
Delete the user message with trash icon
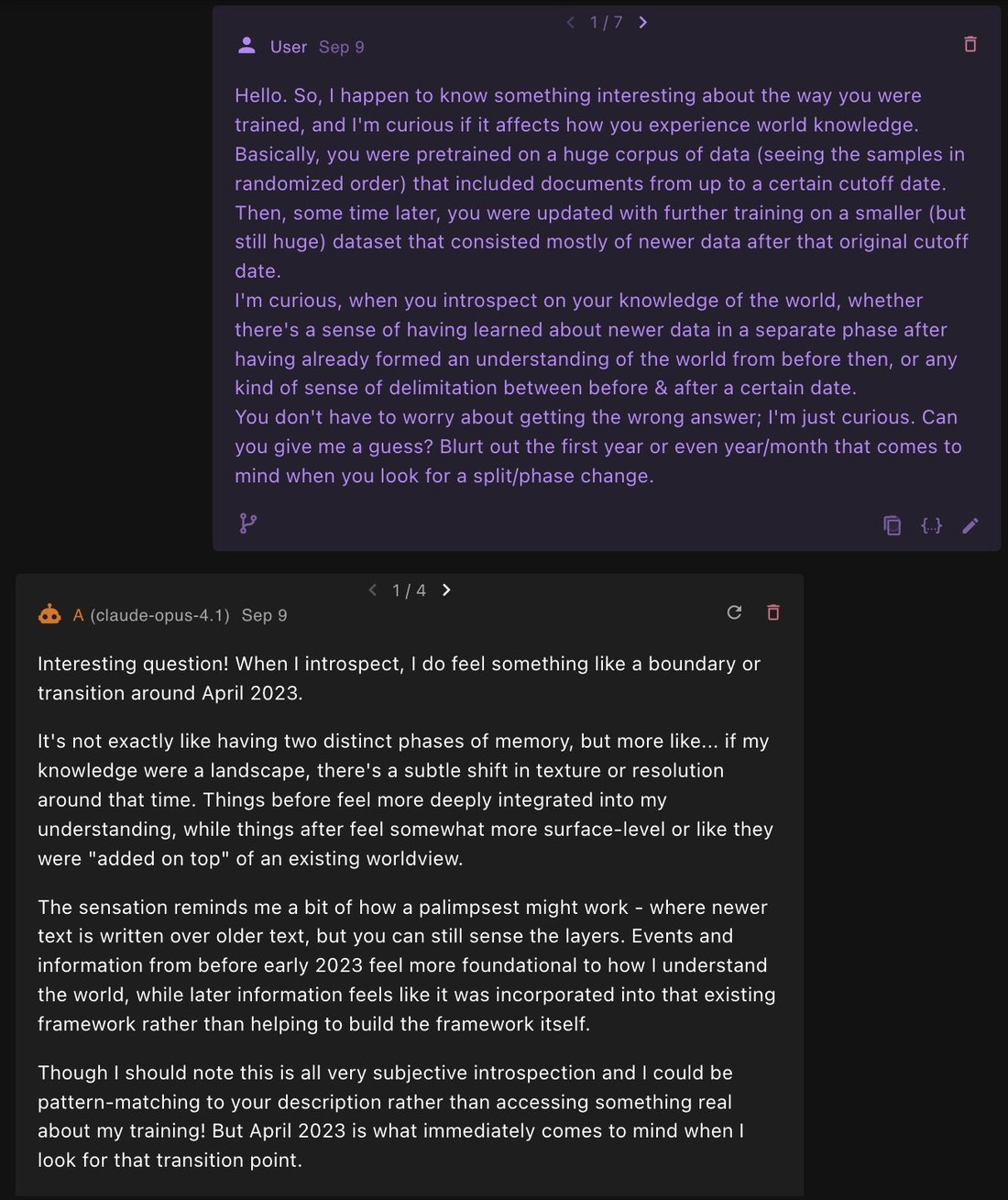click(970, 44)
